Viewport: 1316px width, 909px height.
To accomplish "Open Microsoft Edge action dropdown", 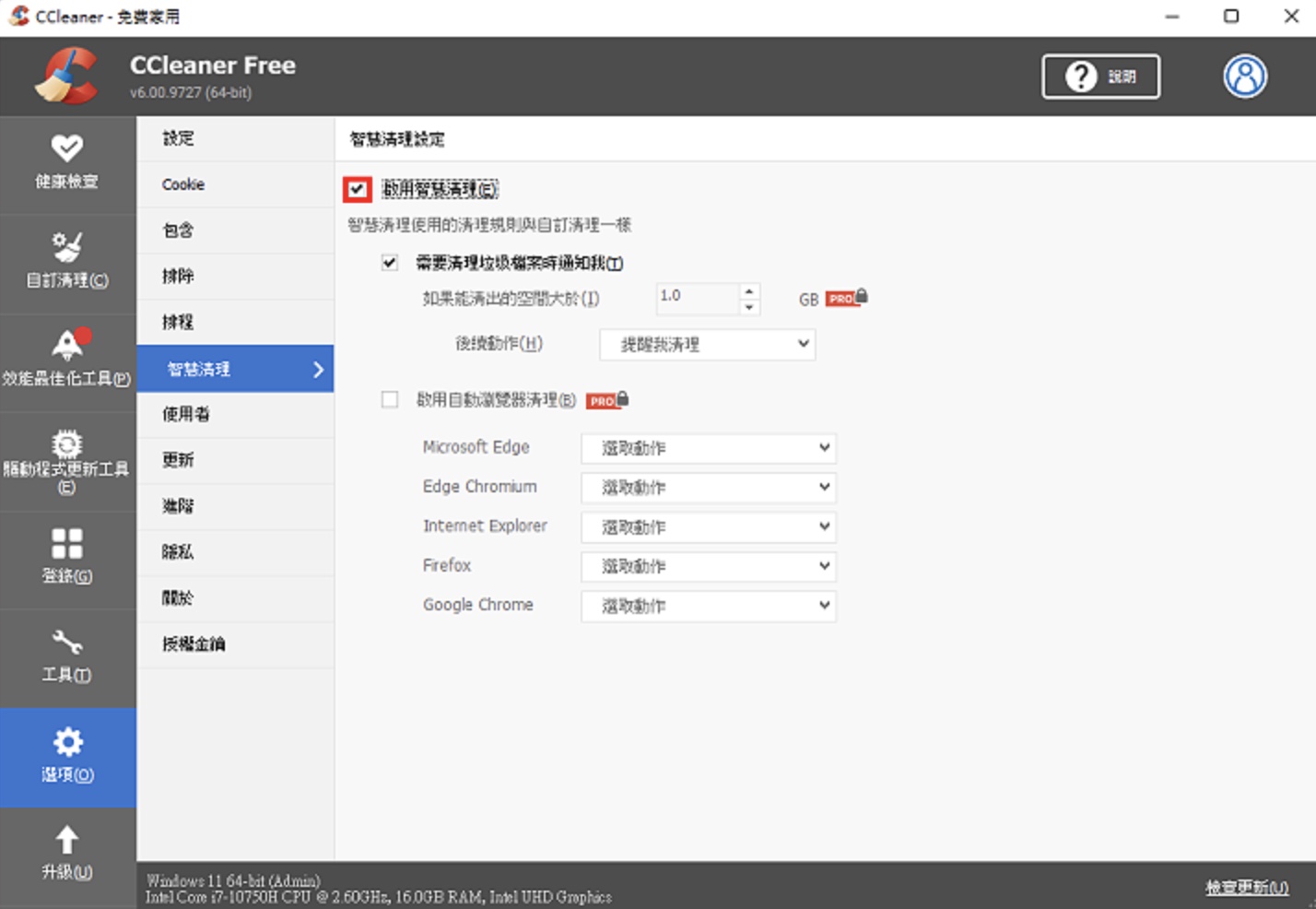I will click(708, 448).
